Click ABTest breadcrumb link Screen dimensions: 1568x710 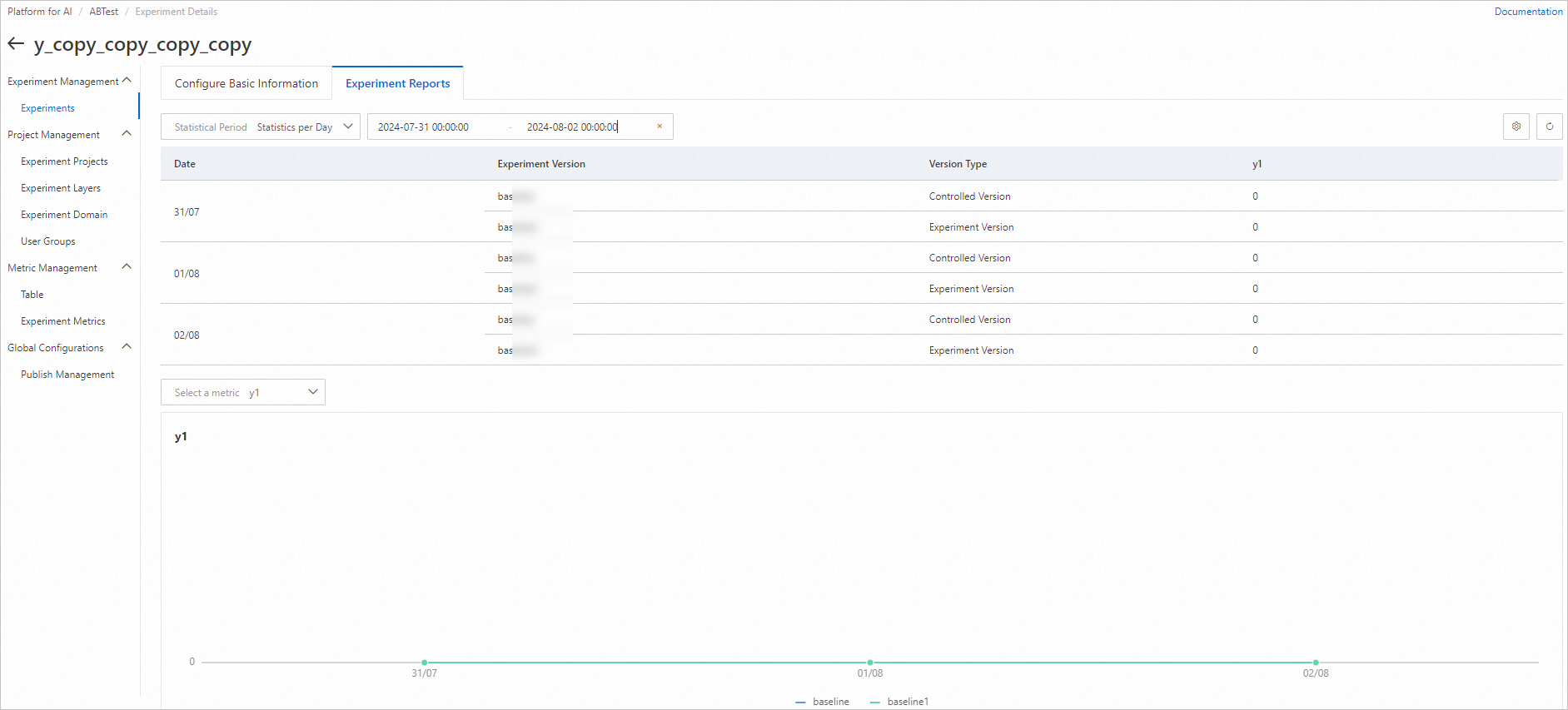[x=104, y=12]
